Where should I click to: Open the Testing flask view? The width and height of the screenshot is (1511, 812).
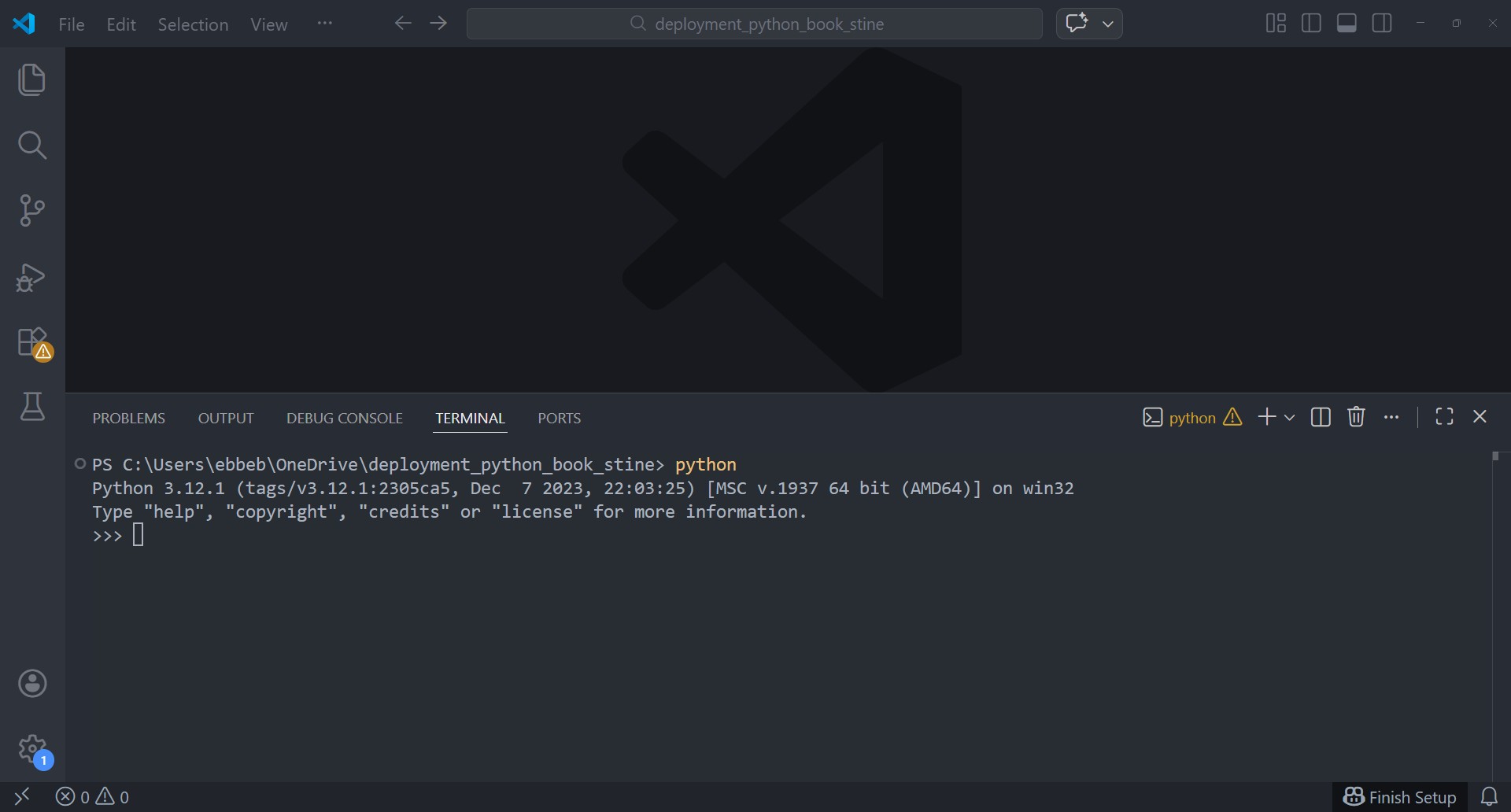[x=31, y=407]
